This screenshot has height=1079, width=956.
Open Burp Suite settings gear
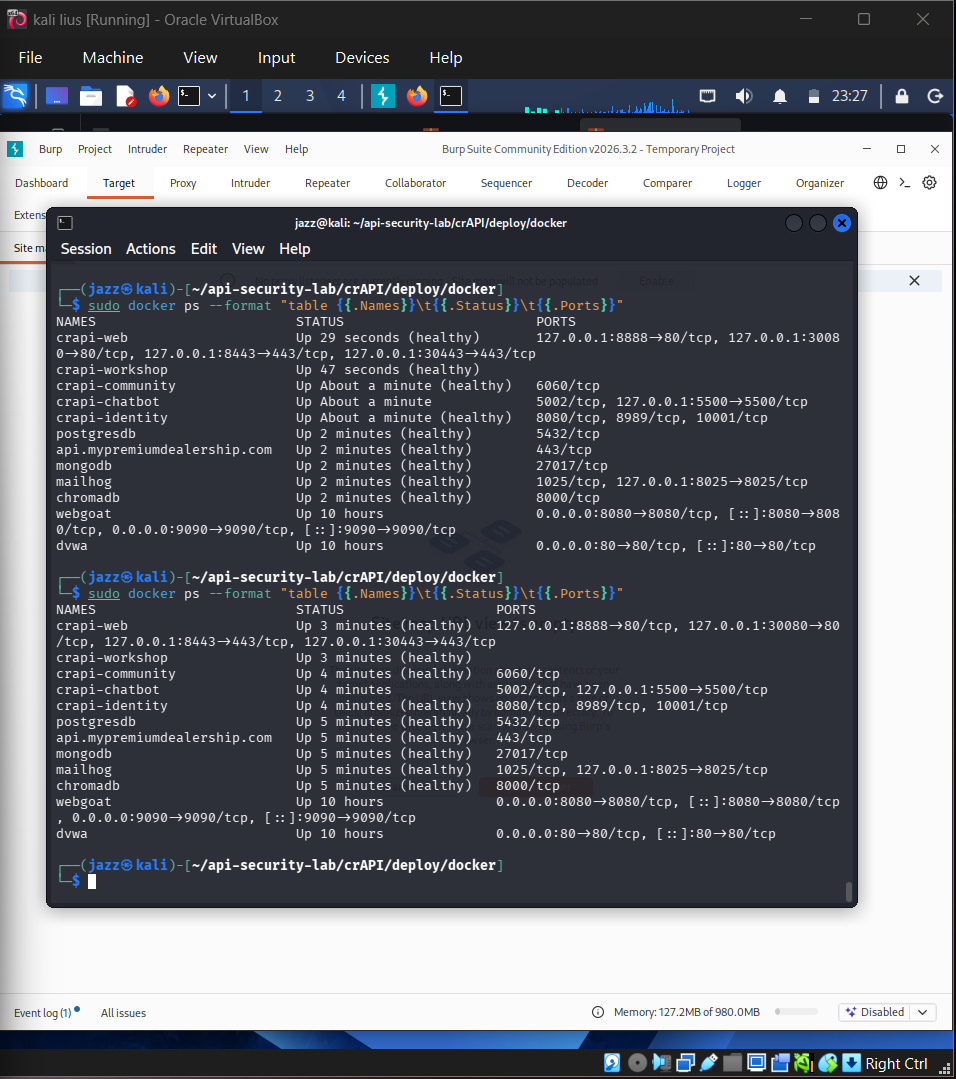point(929,182)
